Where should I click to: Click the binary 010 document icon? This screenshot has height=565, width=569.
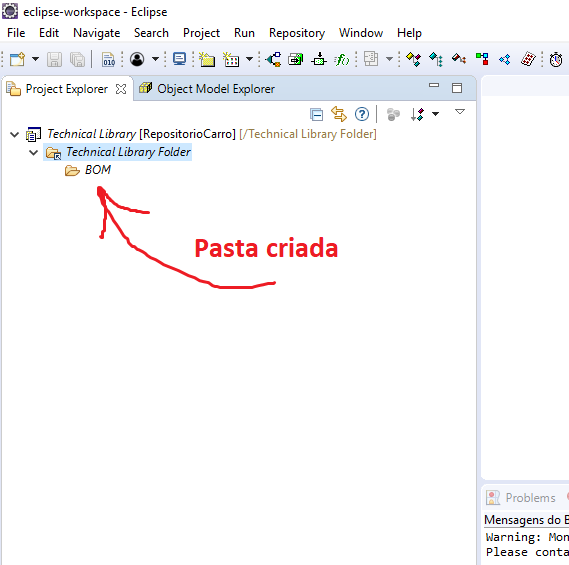tap(108, 59)
